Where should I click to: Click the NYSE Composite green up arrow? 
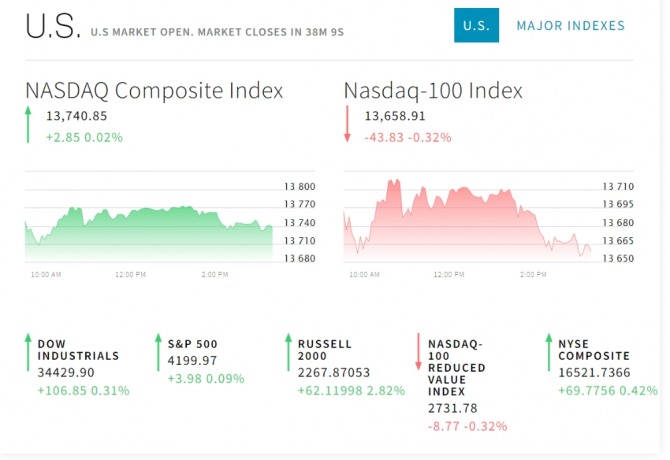click(548, 353)
